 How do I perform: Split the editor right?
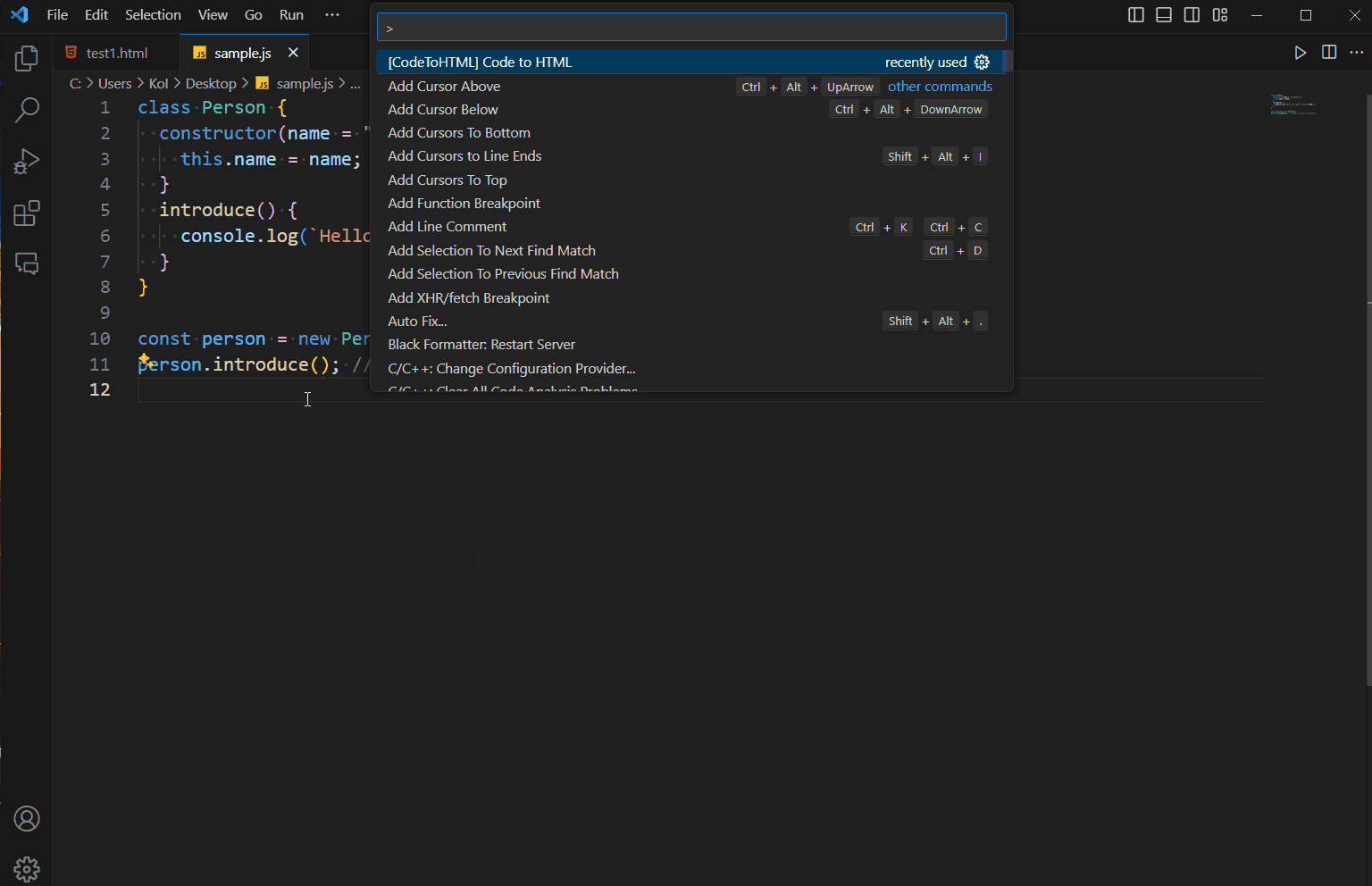(1329, 53)
